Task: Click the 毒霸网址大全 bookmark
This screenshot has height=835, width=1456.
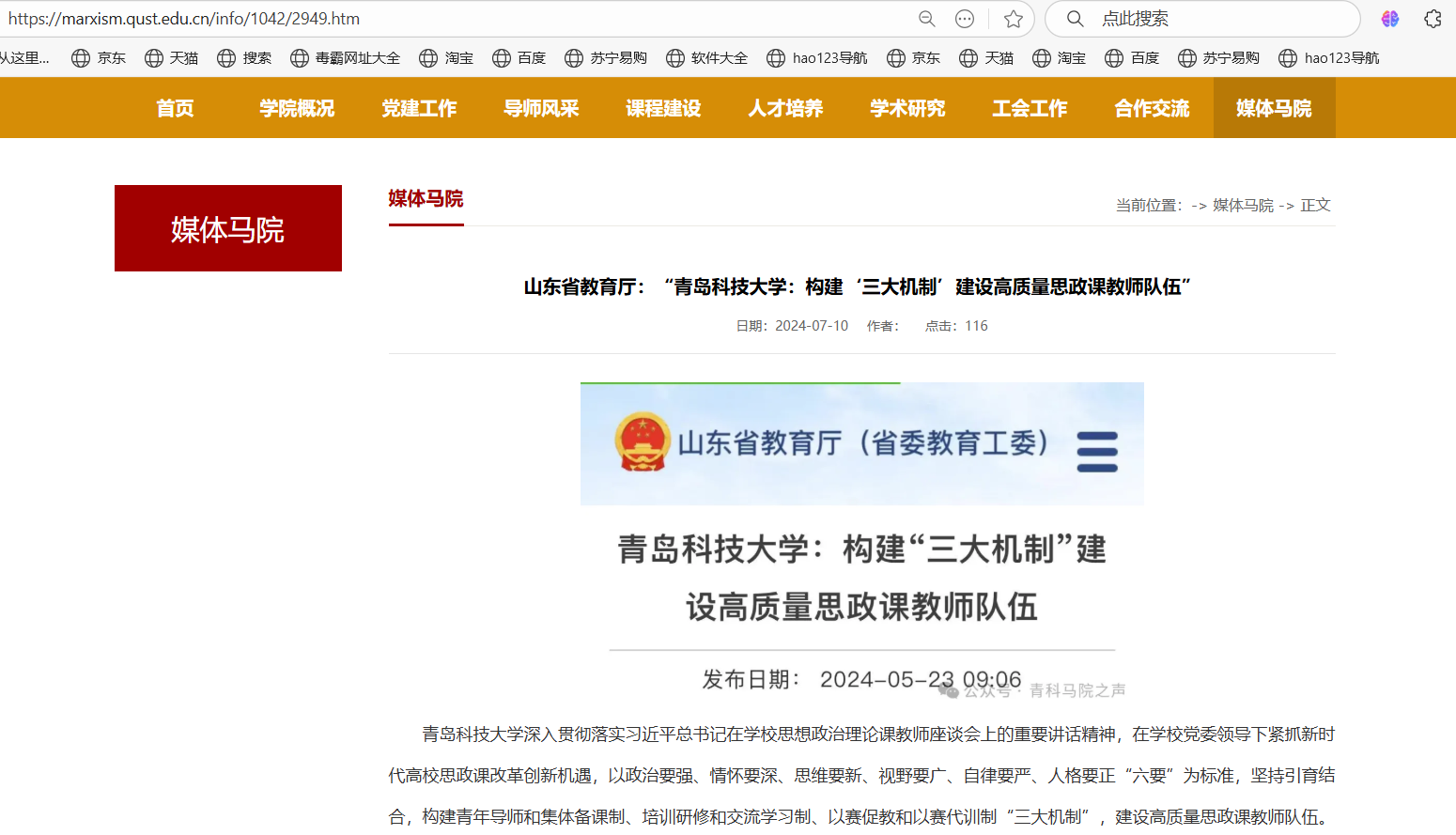Action: [x=346, y=58]
